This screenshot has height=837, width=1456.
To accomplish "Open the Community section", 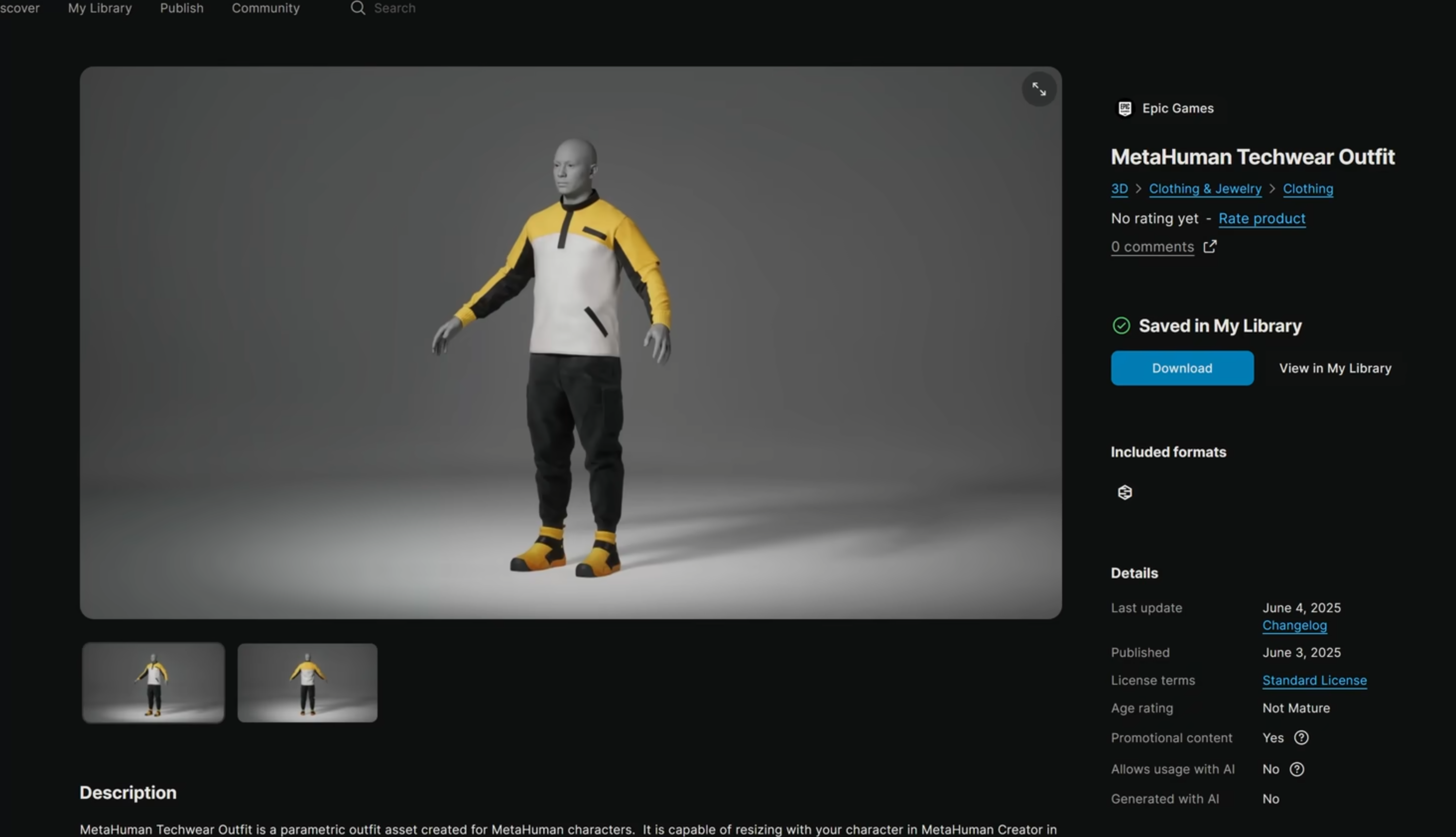I will [x=265, y=8].
